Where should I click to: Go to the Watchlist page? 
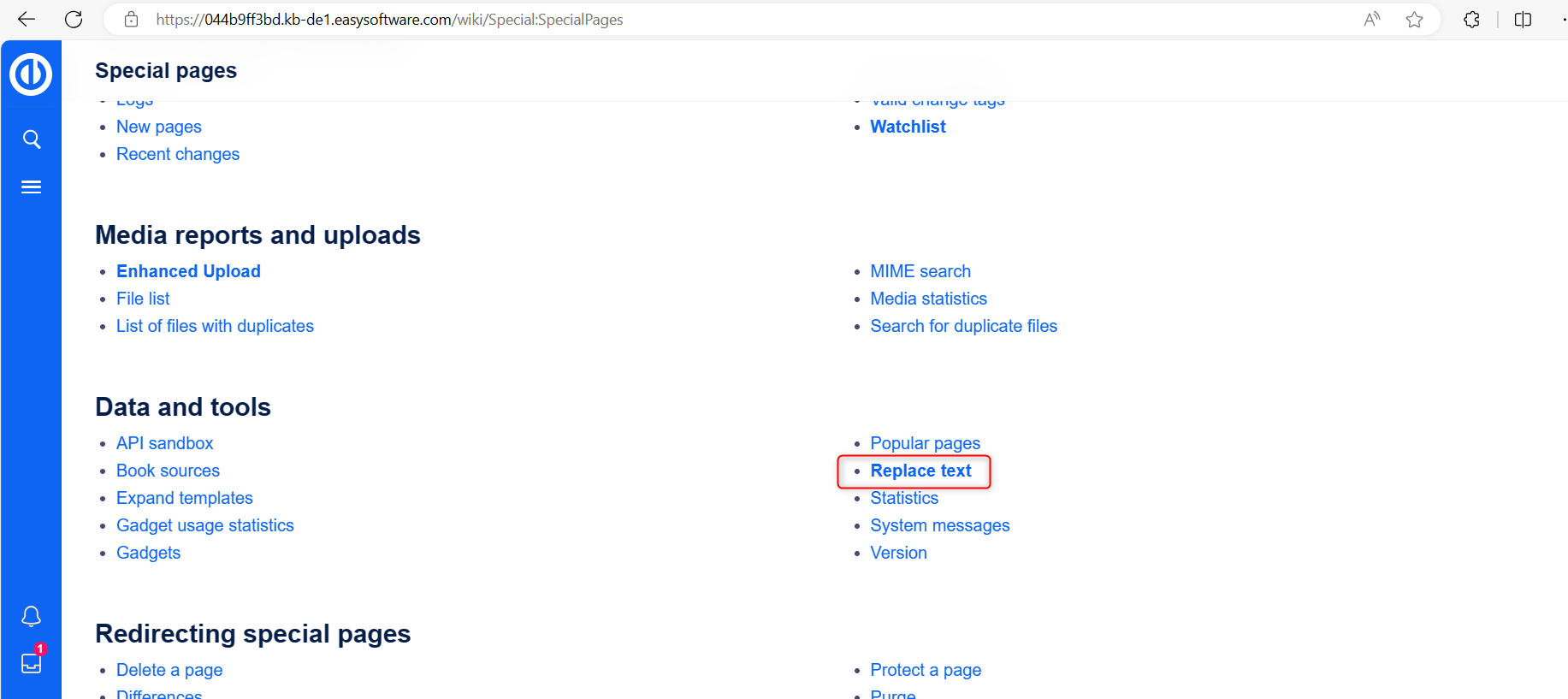pyautogui.click(x=908, y=127)
